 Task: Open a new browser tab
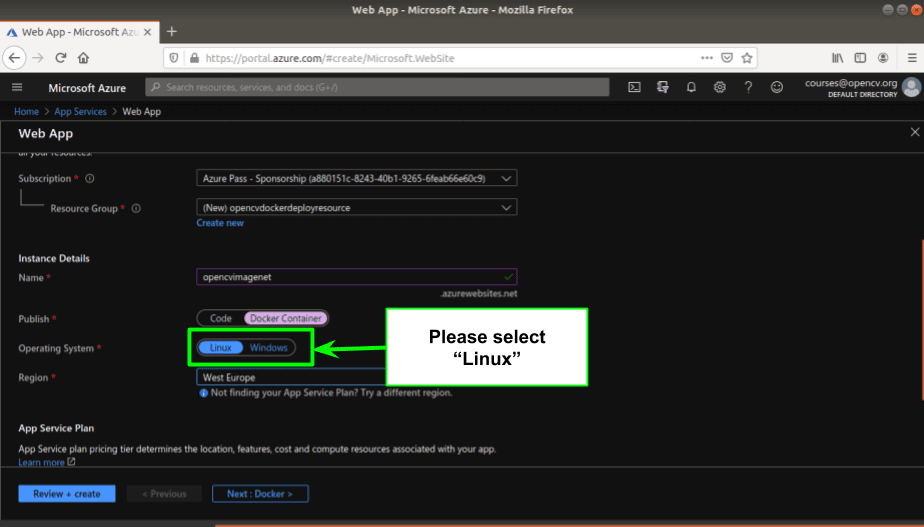(x=171, y=32)
